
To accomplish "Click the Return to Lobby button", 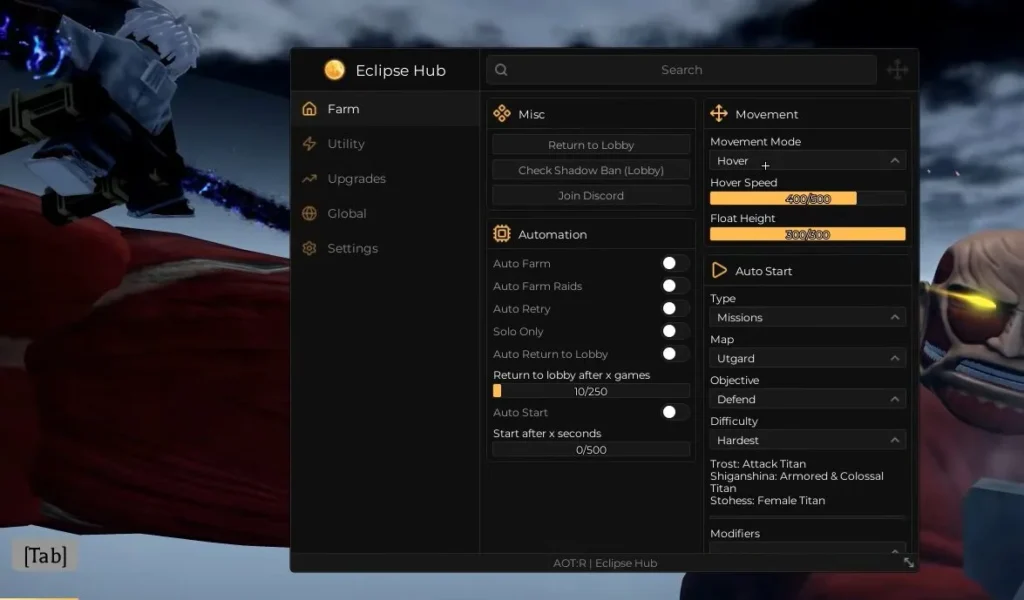I will 591,145.
